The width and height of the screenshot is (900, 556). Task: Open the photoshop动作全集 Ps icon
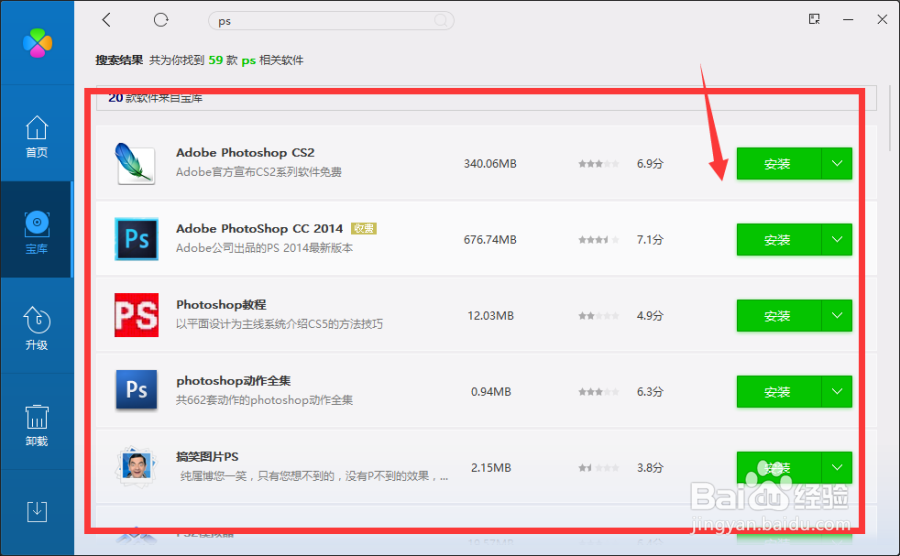(137, 390)
